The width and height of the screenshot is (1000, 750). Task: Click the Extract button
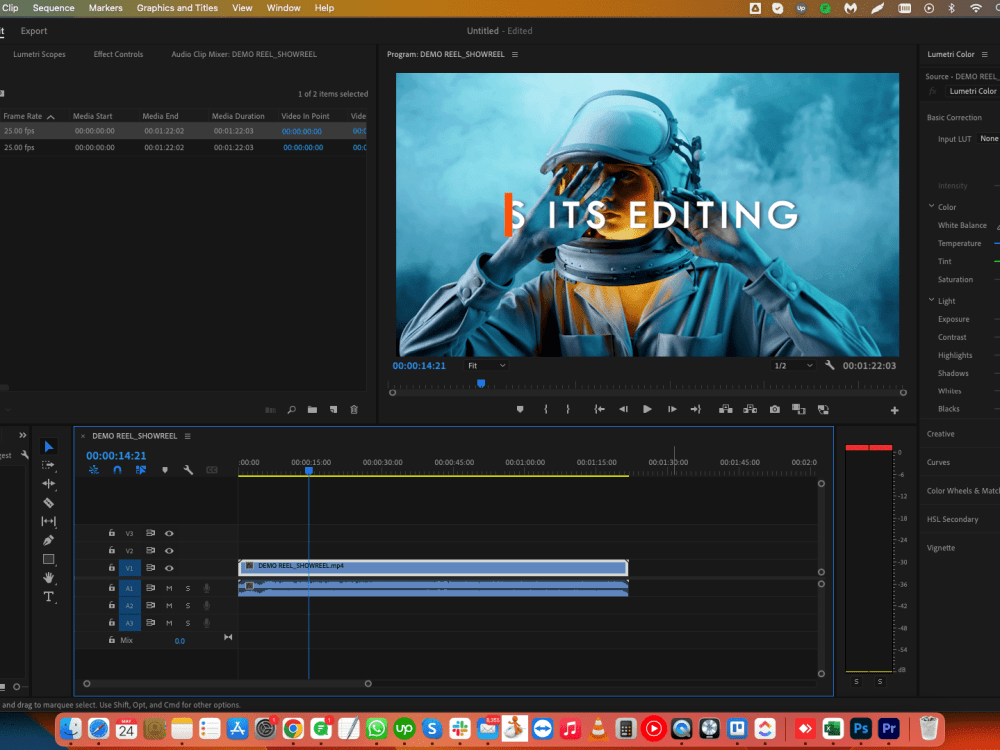click(750, 409)
